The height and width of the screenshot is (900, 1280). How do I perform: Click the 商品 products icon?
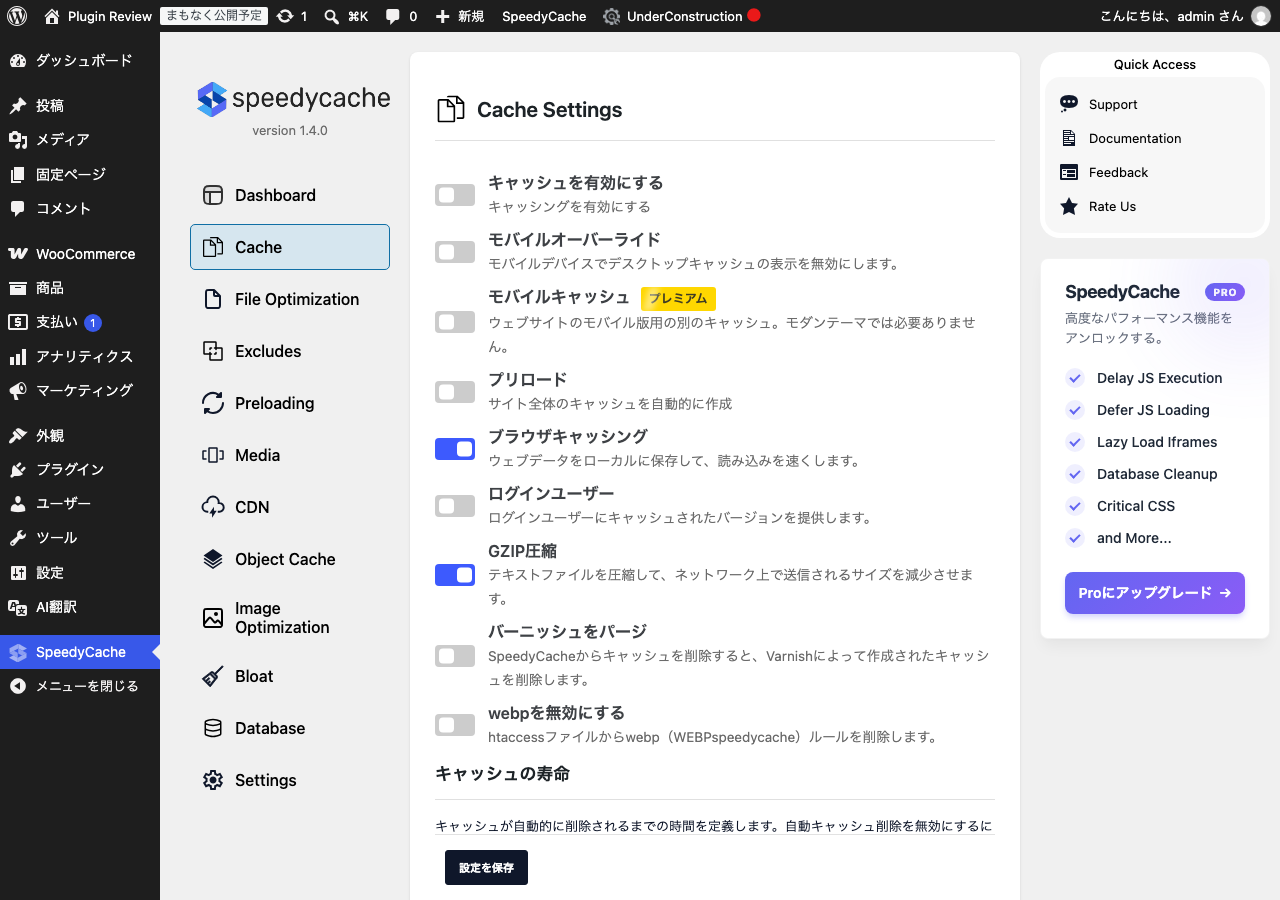click(18, 288)
